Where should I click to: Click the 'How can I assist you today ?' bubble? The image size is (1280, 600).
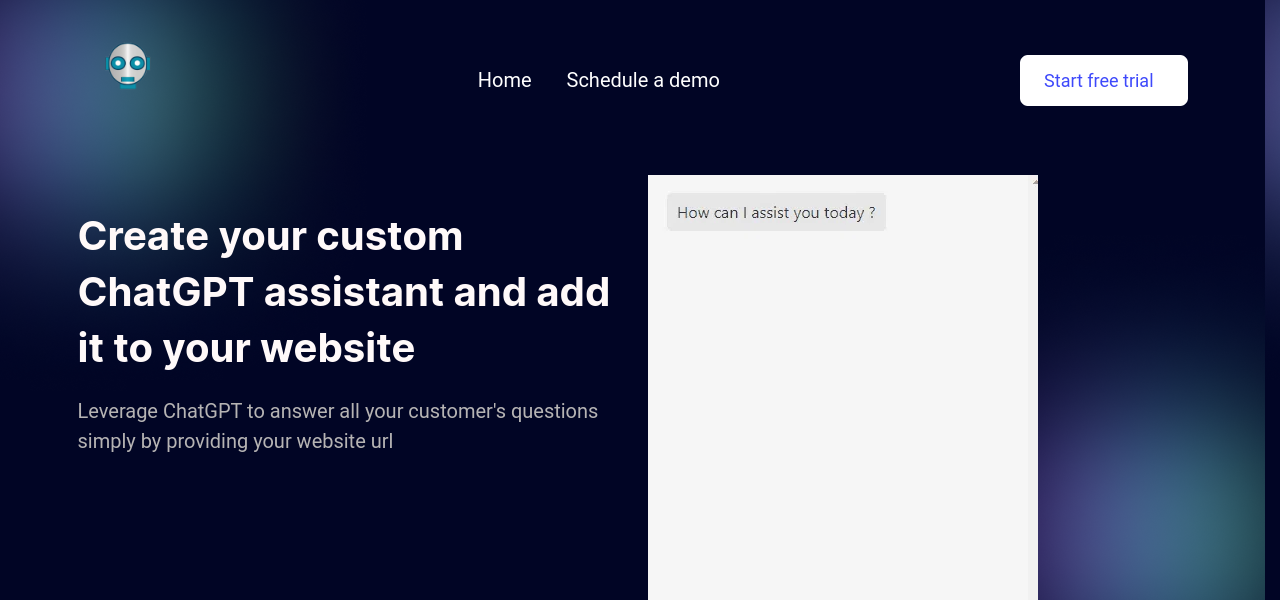click(776, 212)
